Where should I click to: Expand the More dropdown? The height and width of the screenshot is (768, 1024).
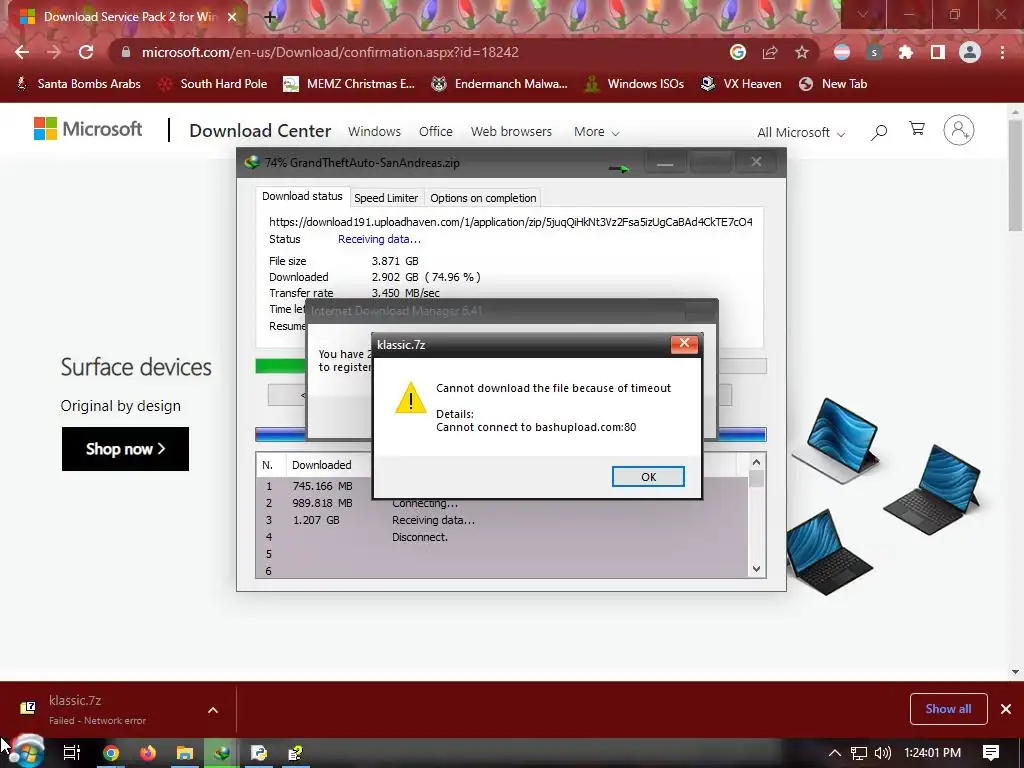(596, 132)
